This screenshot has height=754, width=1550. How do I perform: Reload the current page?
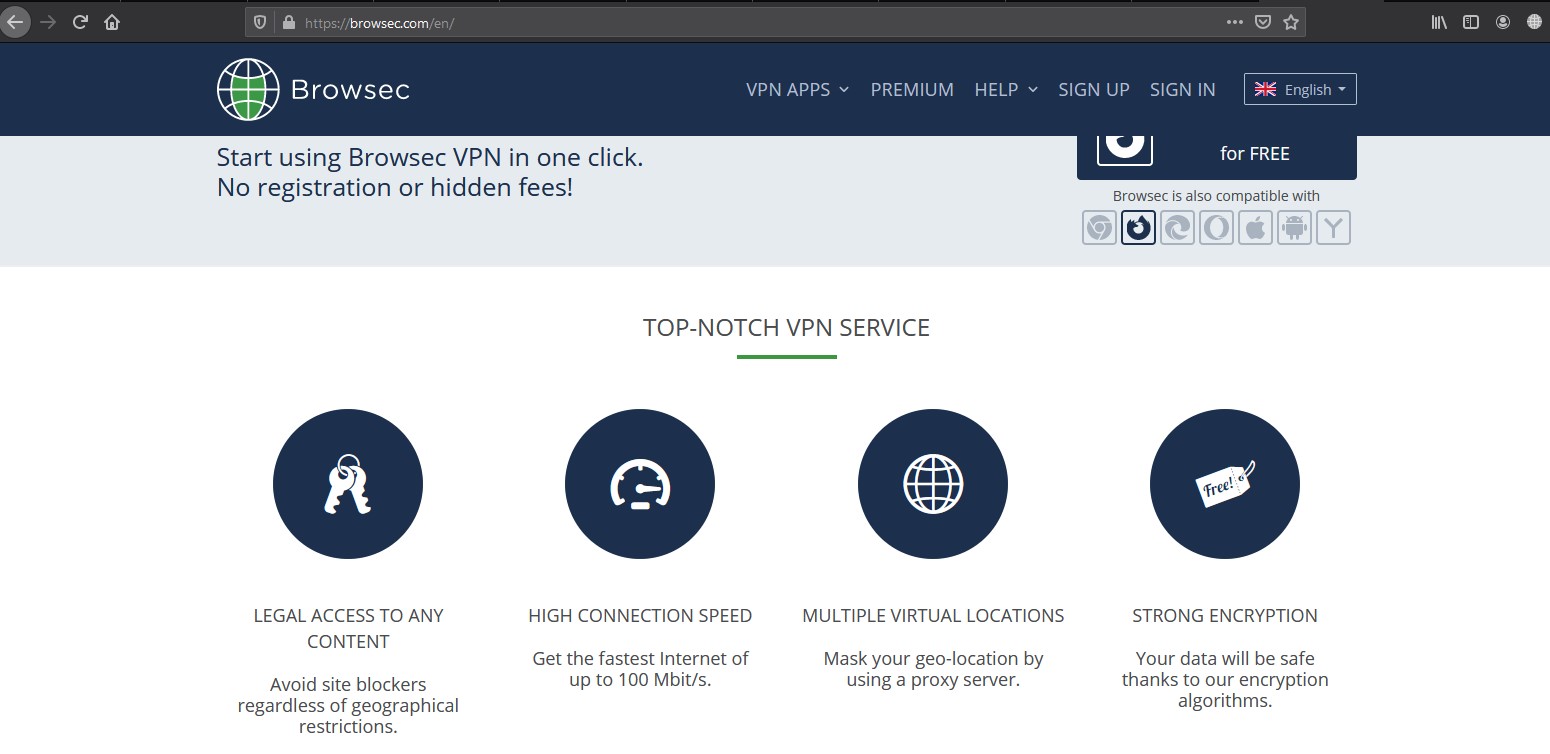tap(81, 21)
